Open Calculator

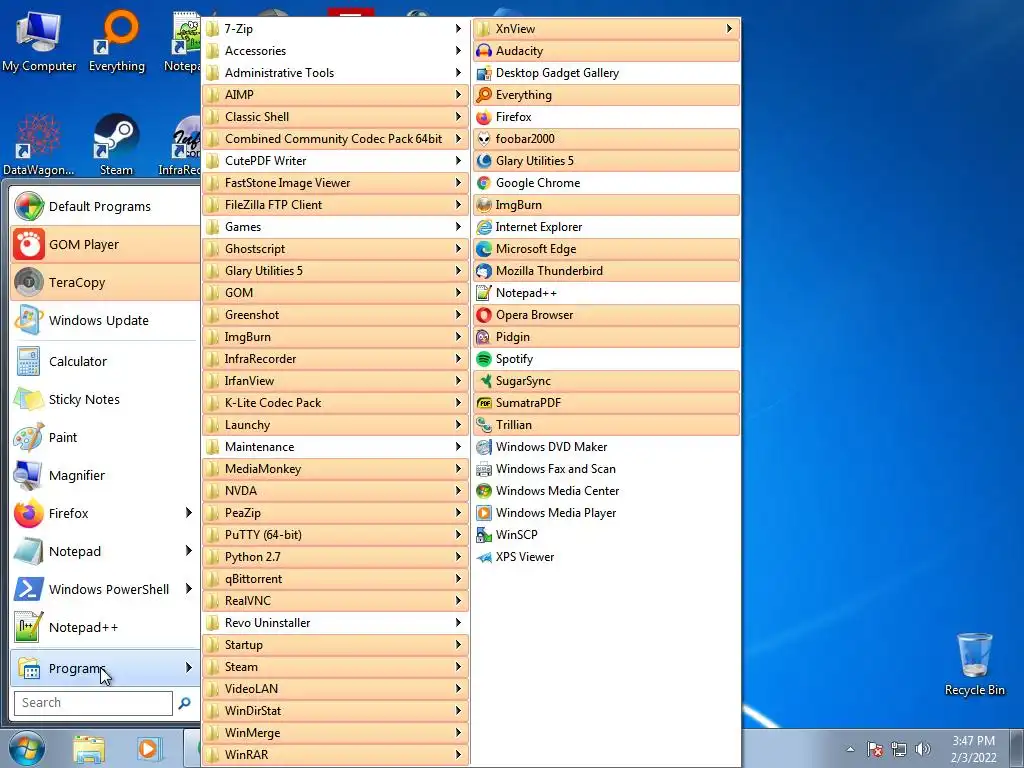(105, 361)
